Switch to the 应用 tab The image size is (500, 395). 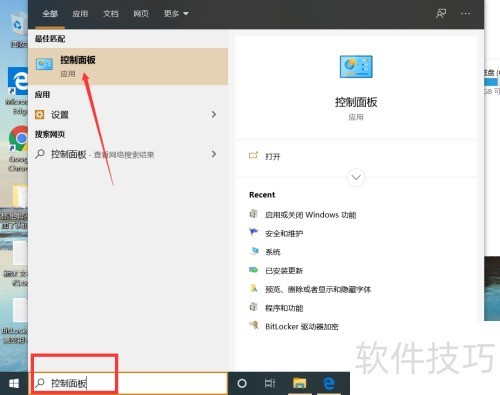coord(80,14)
